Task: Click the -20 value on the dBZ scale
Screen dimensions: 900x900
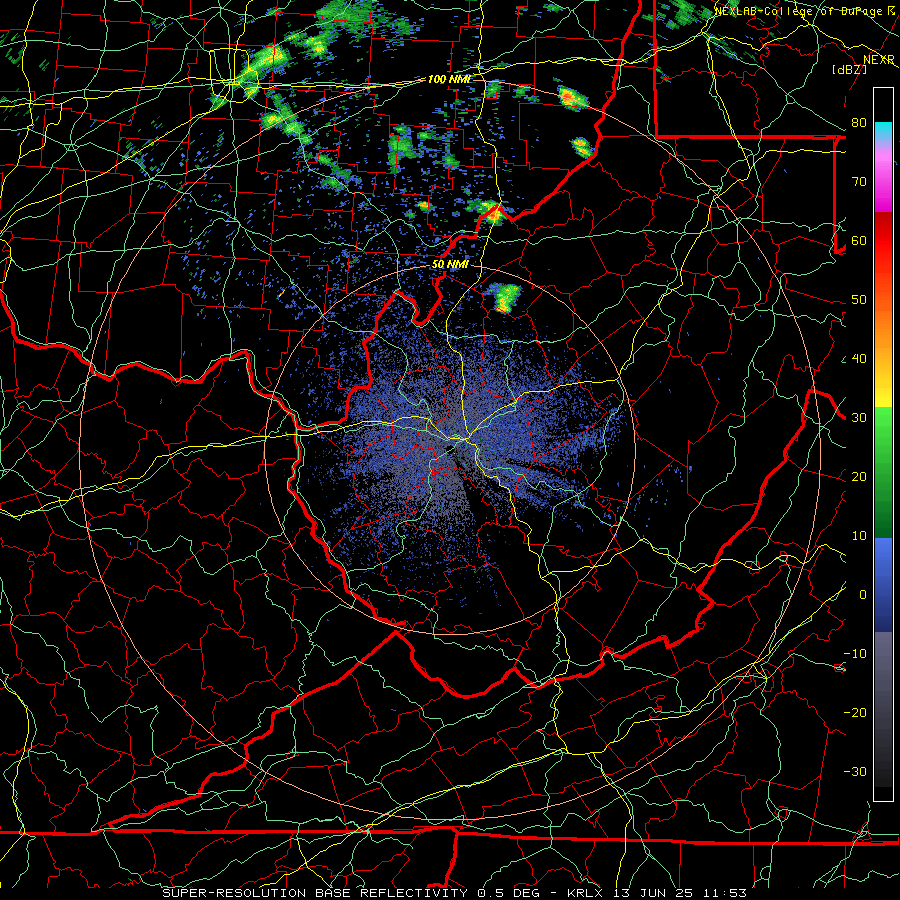Action: pyautogui.click(x=855, y=713)
